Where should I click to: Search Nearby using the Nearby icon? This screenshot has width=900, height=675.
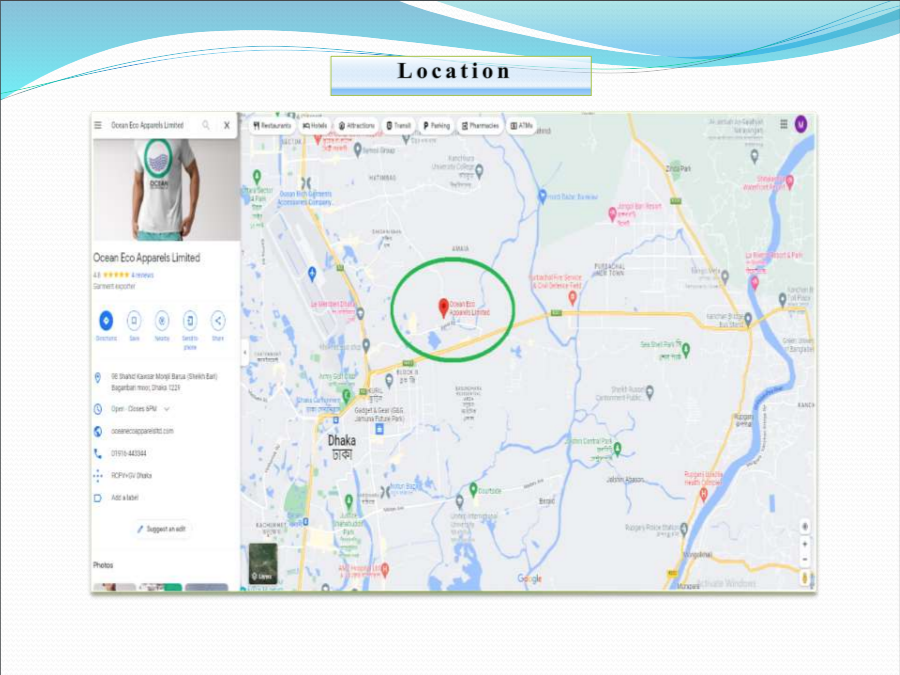[x=162, y=321]
